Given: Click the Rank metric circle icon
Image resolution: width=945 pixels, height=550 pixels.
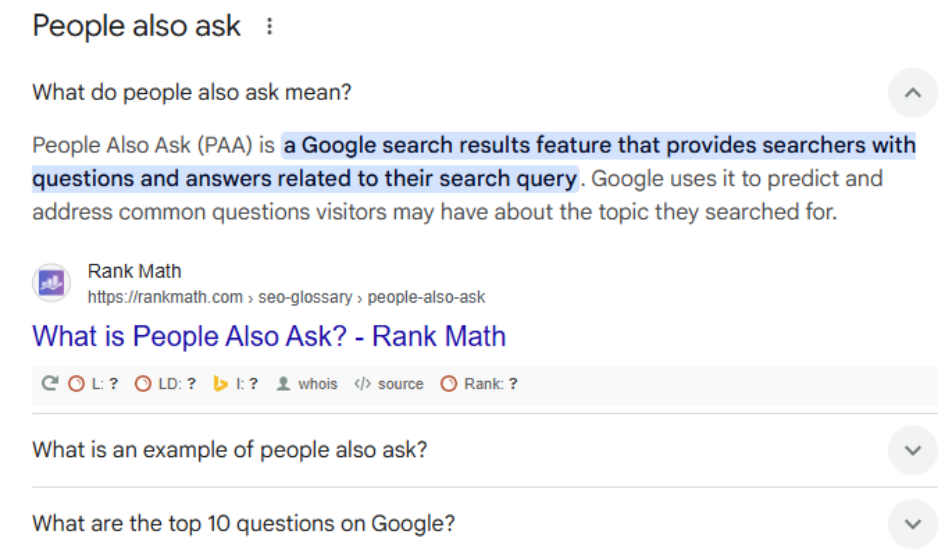Looking at the screenshot, I should (x=449, y=384).
